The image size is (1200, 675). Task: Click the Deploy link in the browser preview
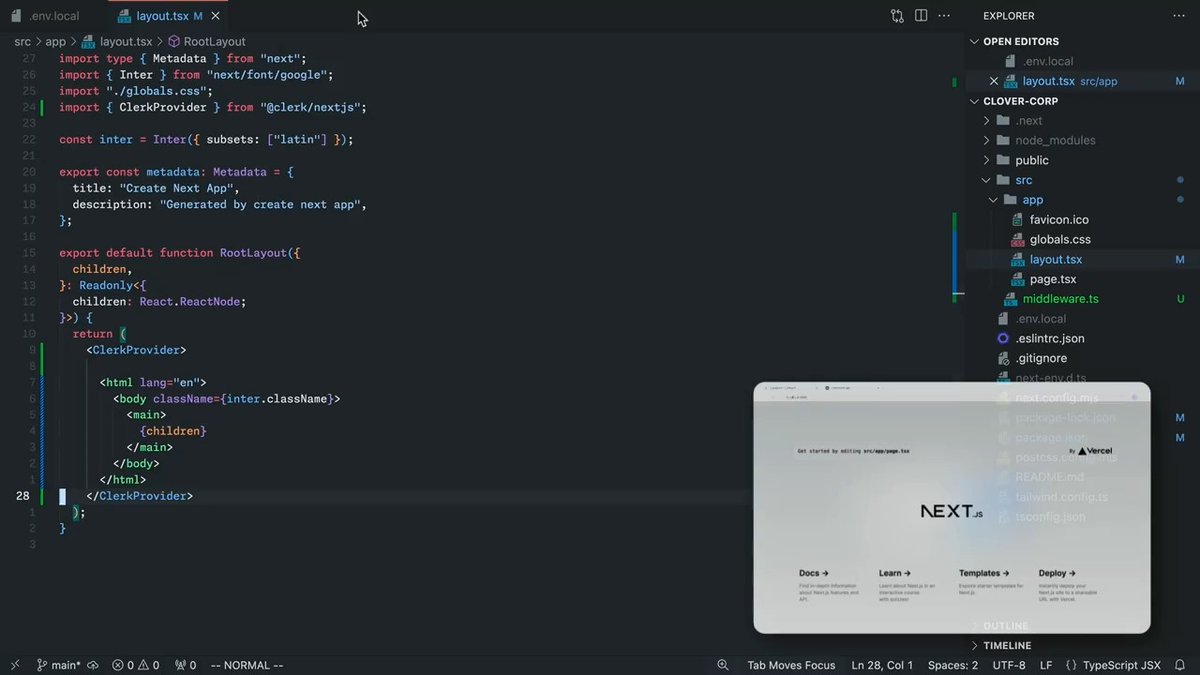1059,574
